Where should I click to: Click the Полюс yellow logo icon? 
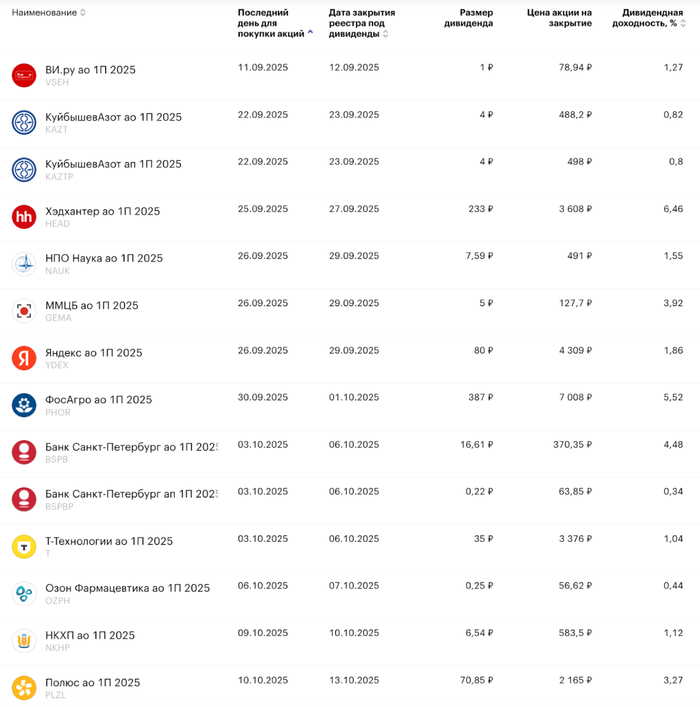click(24, 688)
